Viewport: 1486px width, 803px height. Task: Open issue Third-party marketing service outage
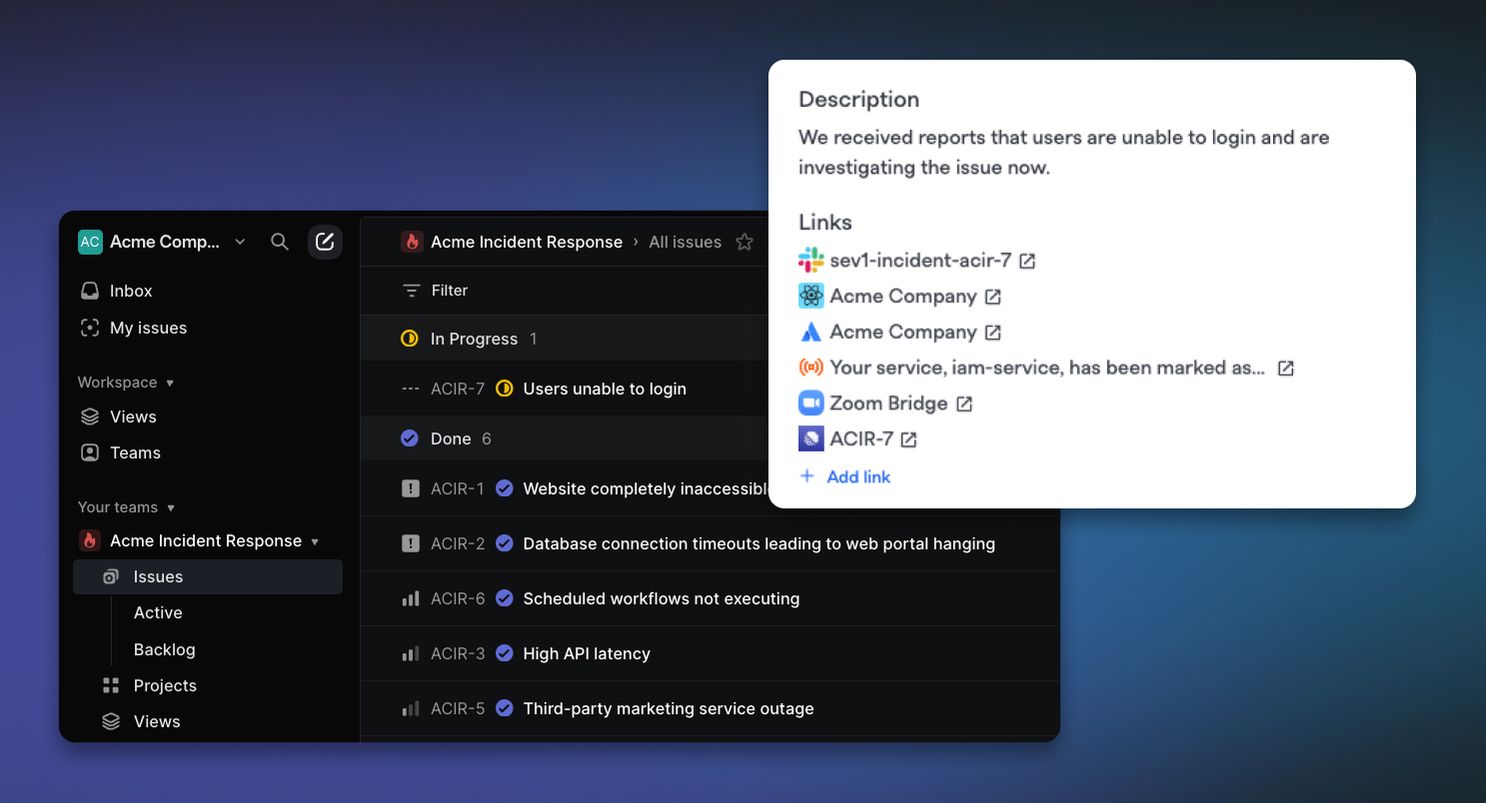(668, 709)
